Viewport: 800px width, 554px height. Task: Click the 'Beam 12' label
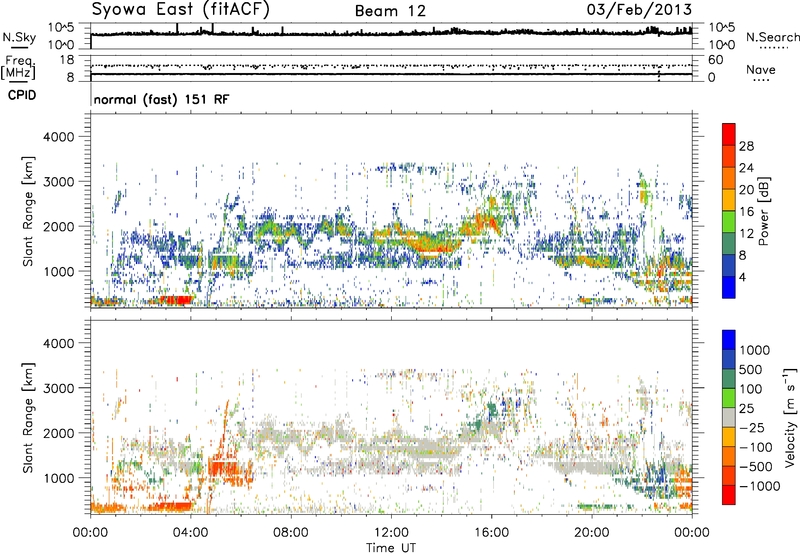(x=390, y=11)
